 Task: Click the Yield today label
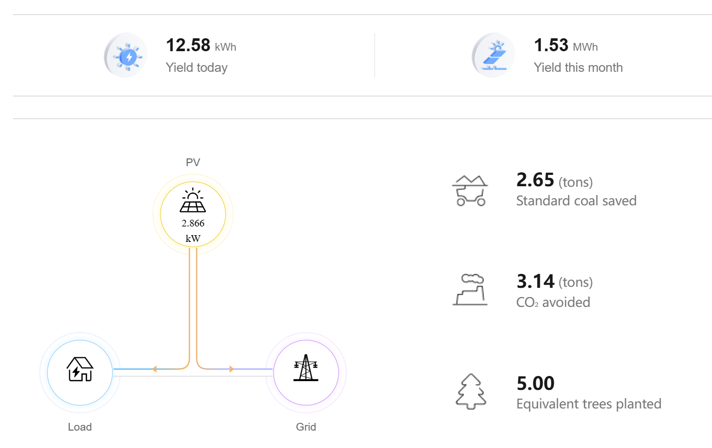point(197,67)
